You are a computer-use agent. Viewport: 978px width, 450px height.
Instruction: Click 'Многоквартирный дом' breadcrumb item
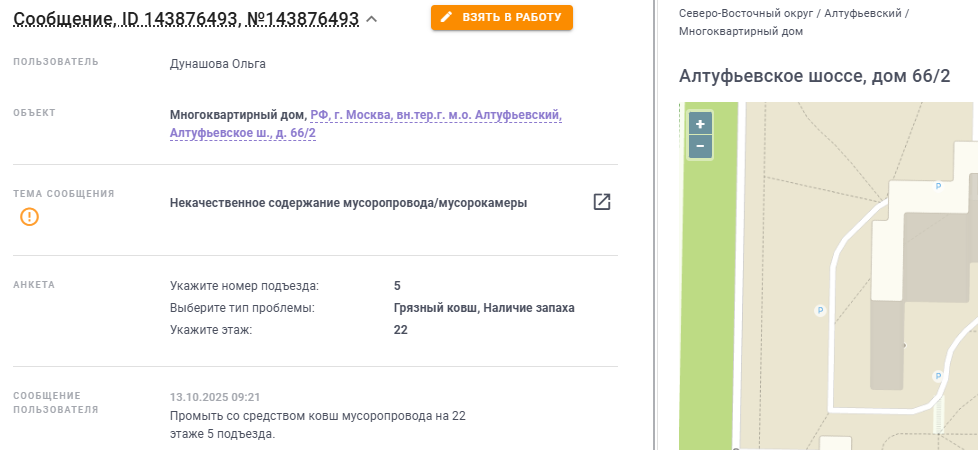(x=740, y=32)
